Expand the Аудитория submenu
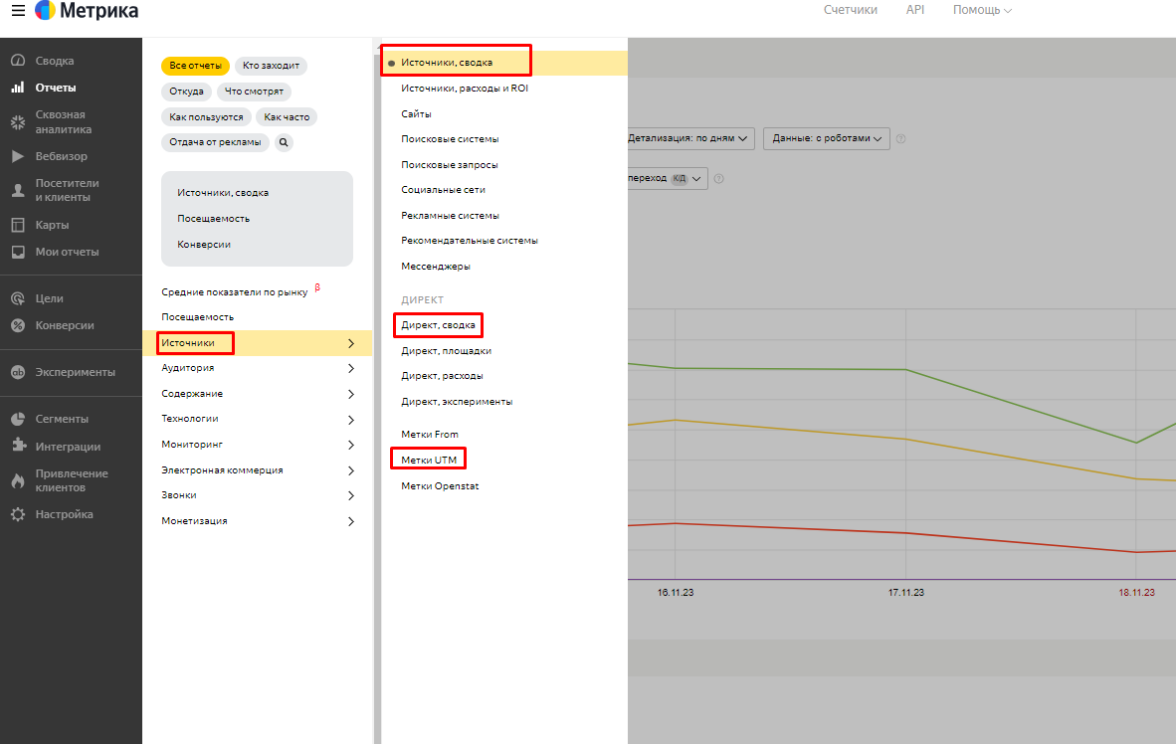This screenshot has height=744, width=1176. (x=350, y=368)
